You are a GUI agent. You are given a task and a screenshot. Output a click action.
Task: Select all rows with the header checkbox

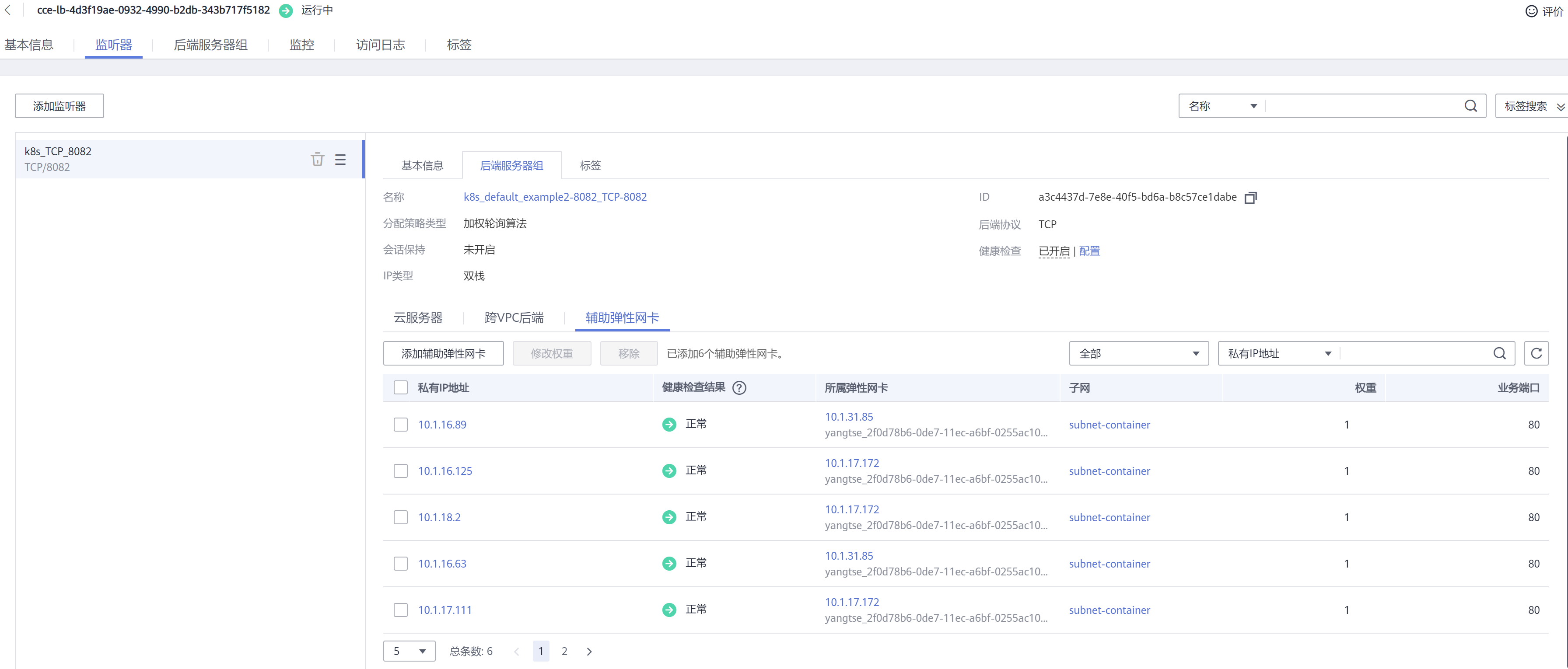[x=400, y=388]
